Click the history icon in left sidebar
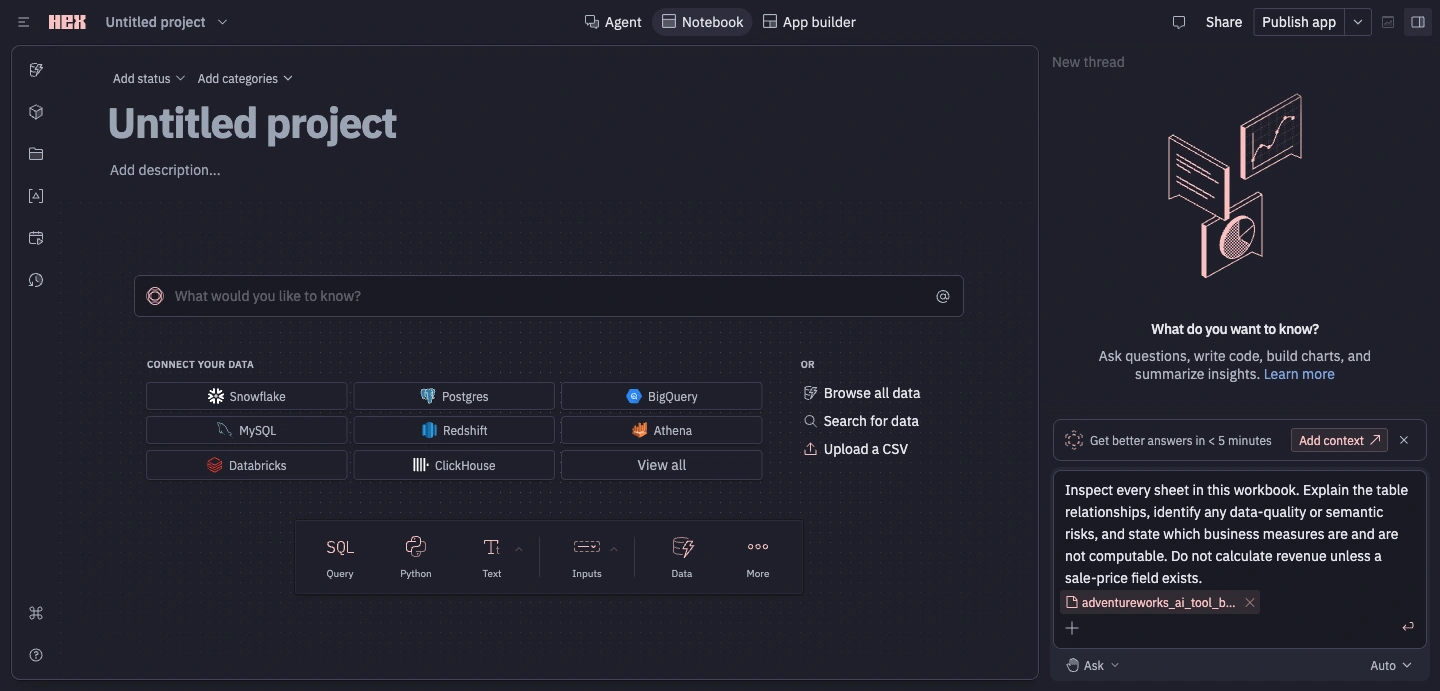The width and height of the screenshot is (1440, 691). coord(36,280)
